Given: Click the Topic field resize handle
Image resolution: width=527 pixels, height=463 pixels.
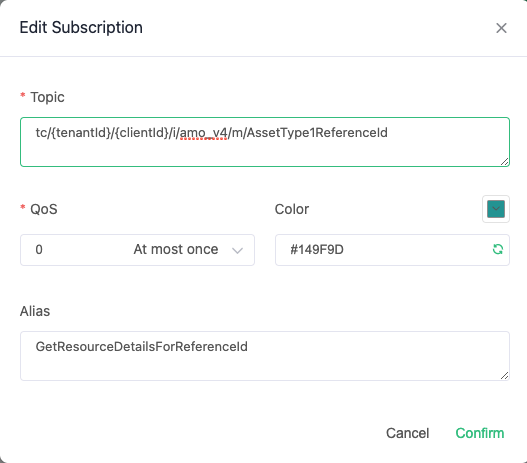Looking at the screenshot, I should click(x=504, y=162).
